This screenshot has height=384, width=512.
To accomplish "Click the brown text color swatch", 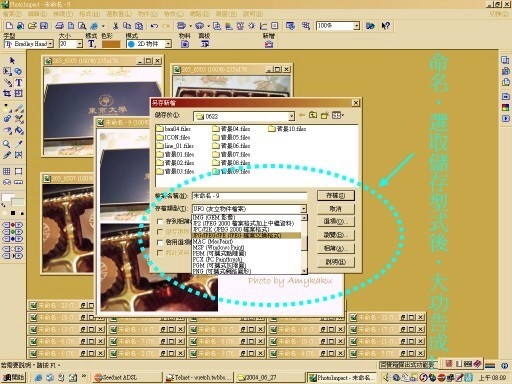I will click(x=111, y=44).
